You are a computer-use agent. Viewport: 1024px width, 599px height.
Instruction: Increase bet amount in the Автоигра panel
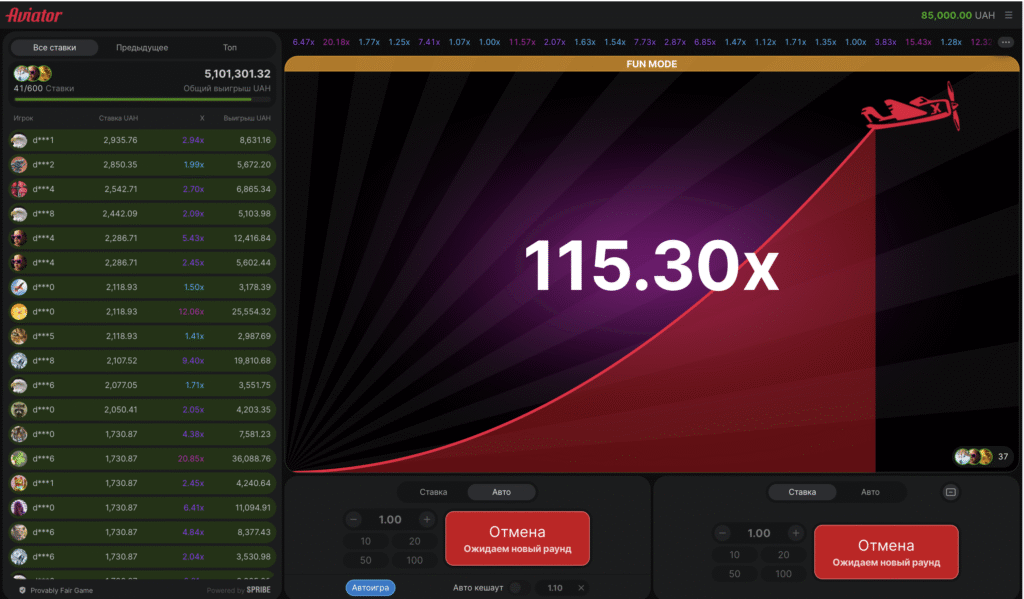[x=426, y=519]
